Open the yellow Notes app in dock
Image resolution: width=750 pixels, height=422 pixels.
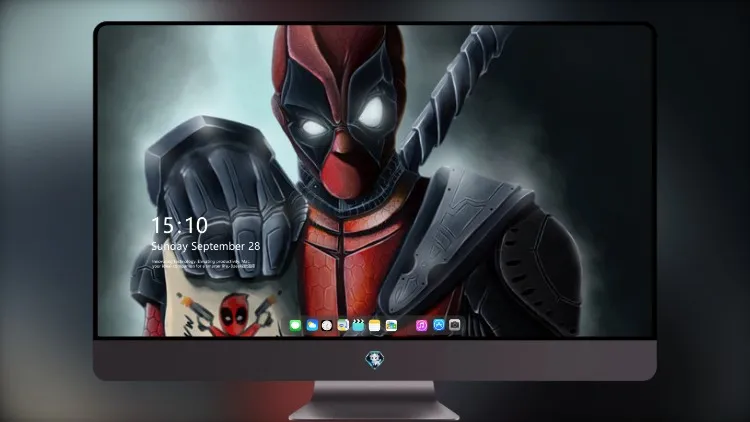tap(375, 326)
